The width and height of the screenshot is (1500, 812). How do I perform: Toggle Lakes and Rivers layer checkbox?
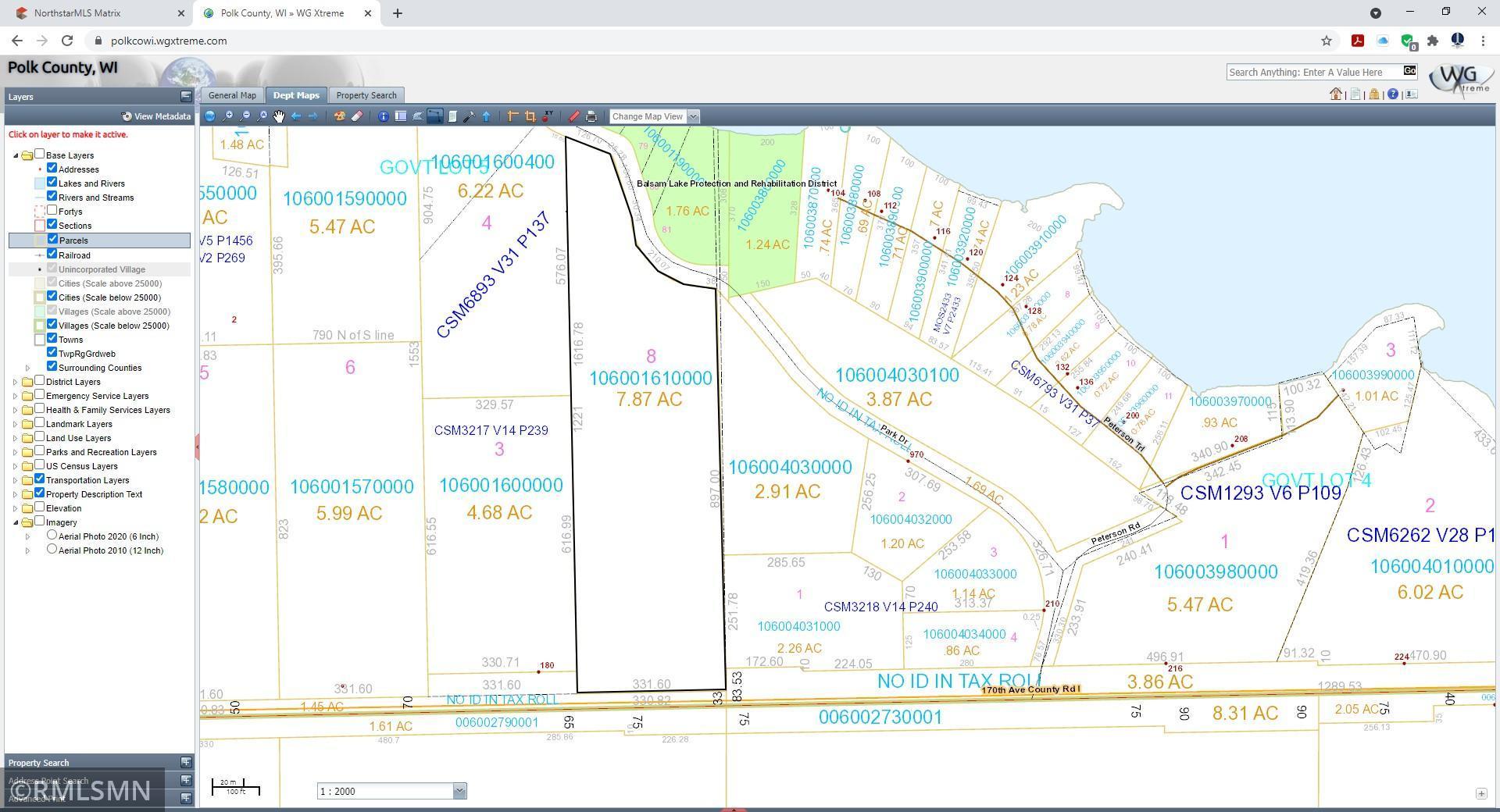tap(52, 182)
